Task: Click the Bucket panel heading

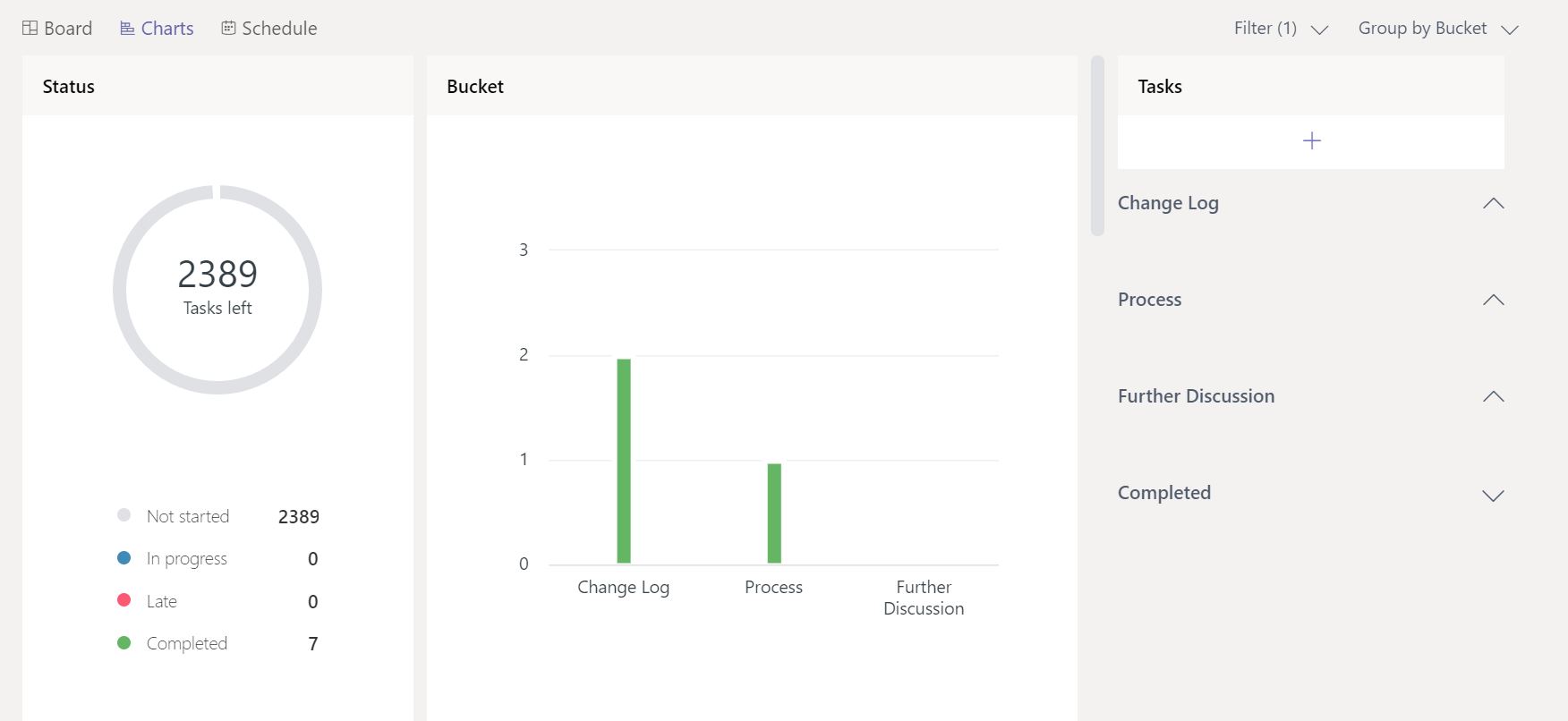Action: (475, 87)
